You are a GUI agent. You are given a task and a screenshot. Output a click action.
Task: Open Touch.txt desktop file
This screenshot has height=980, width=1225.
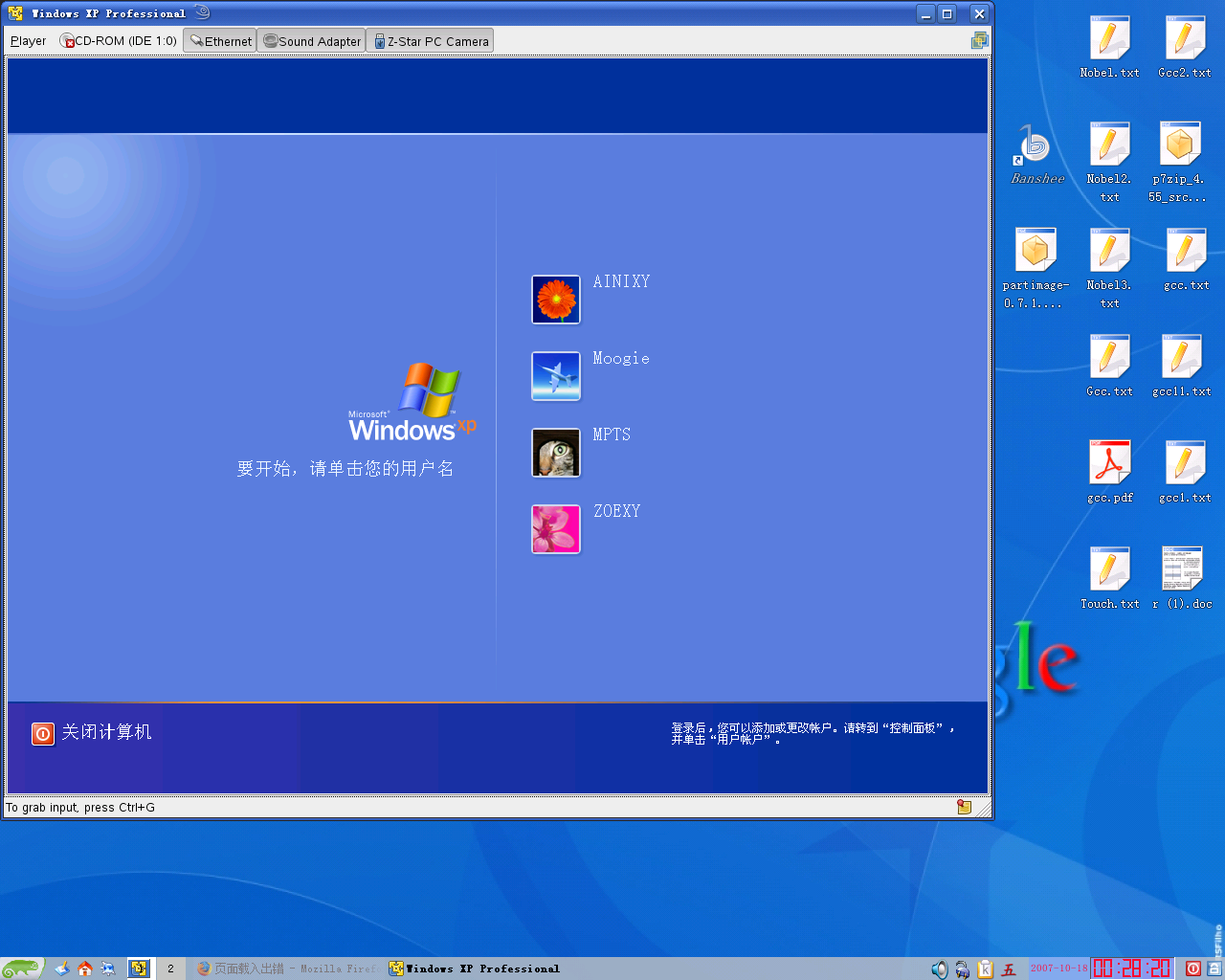(1109, 577)
